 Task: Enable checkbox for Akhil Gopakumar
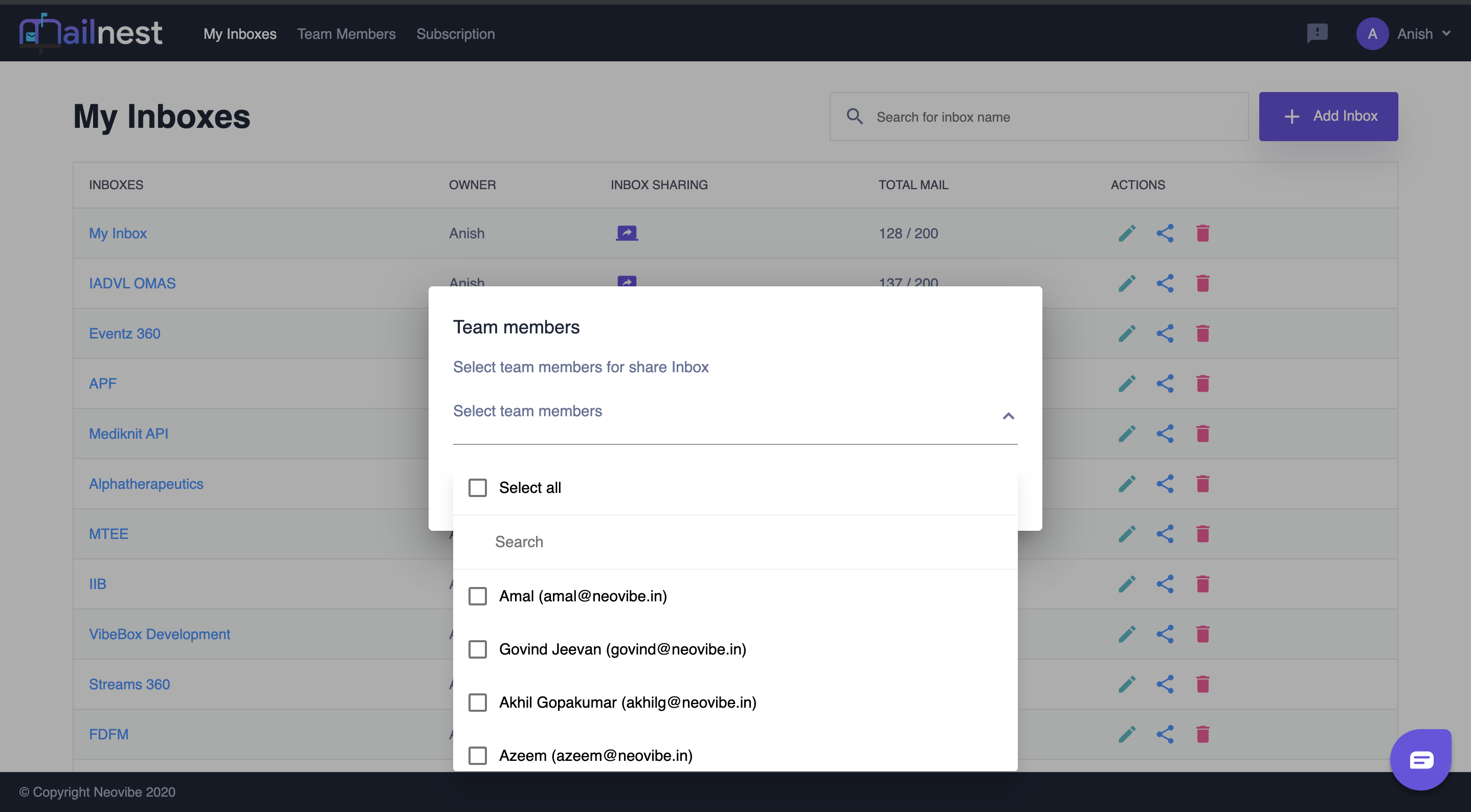pos(477,703)
